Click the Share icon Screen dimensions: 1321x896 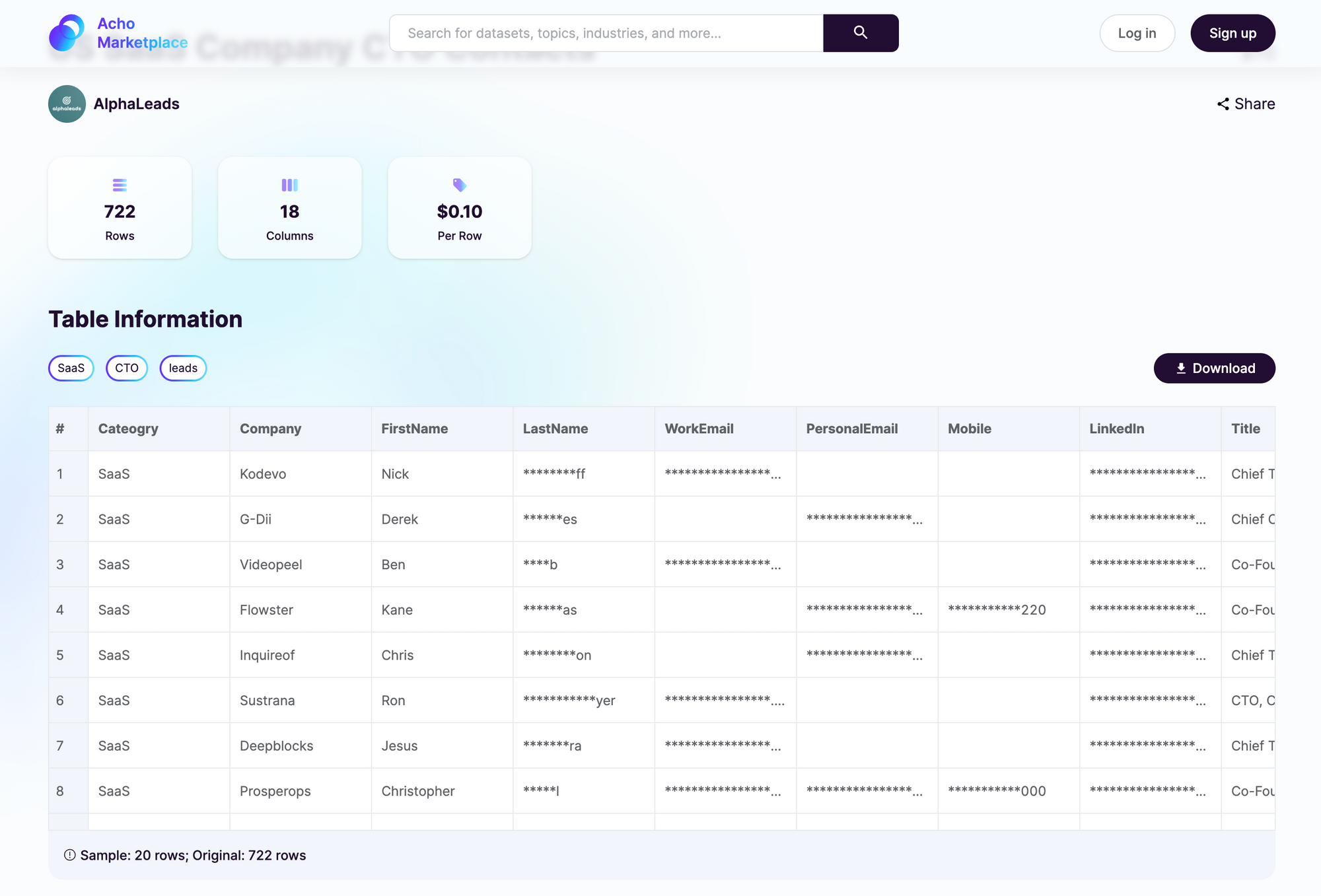tap(1223, 104)
